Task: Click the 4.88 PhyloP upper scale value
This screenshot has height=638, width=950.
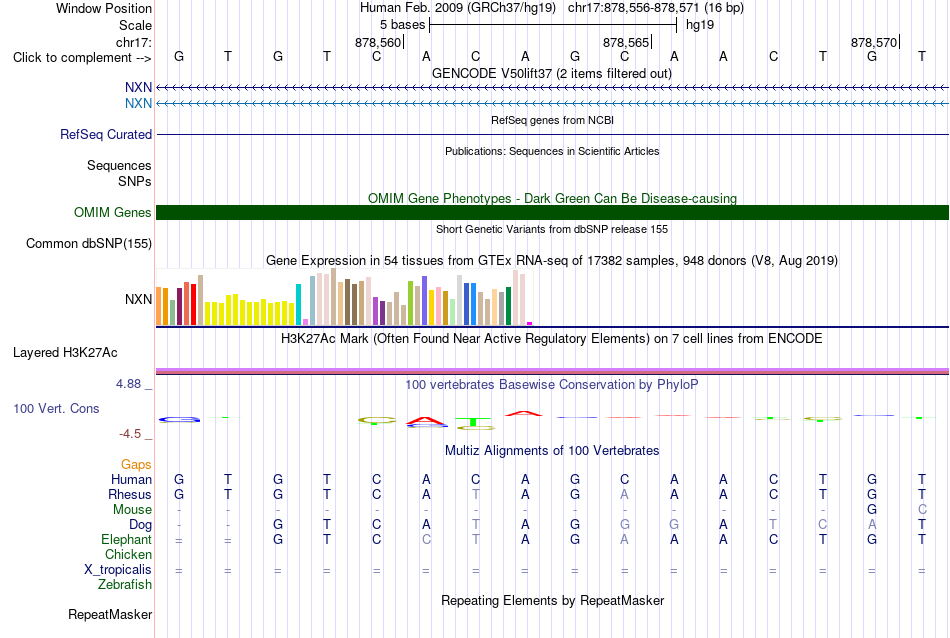Action: [x=128, y=384]
